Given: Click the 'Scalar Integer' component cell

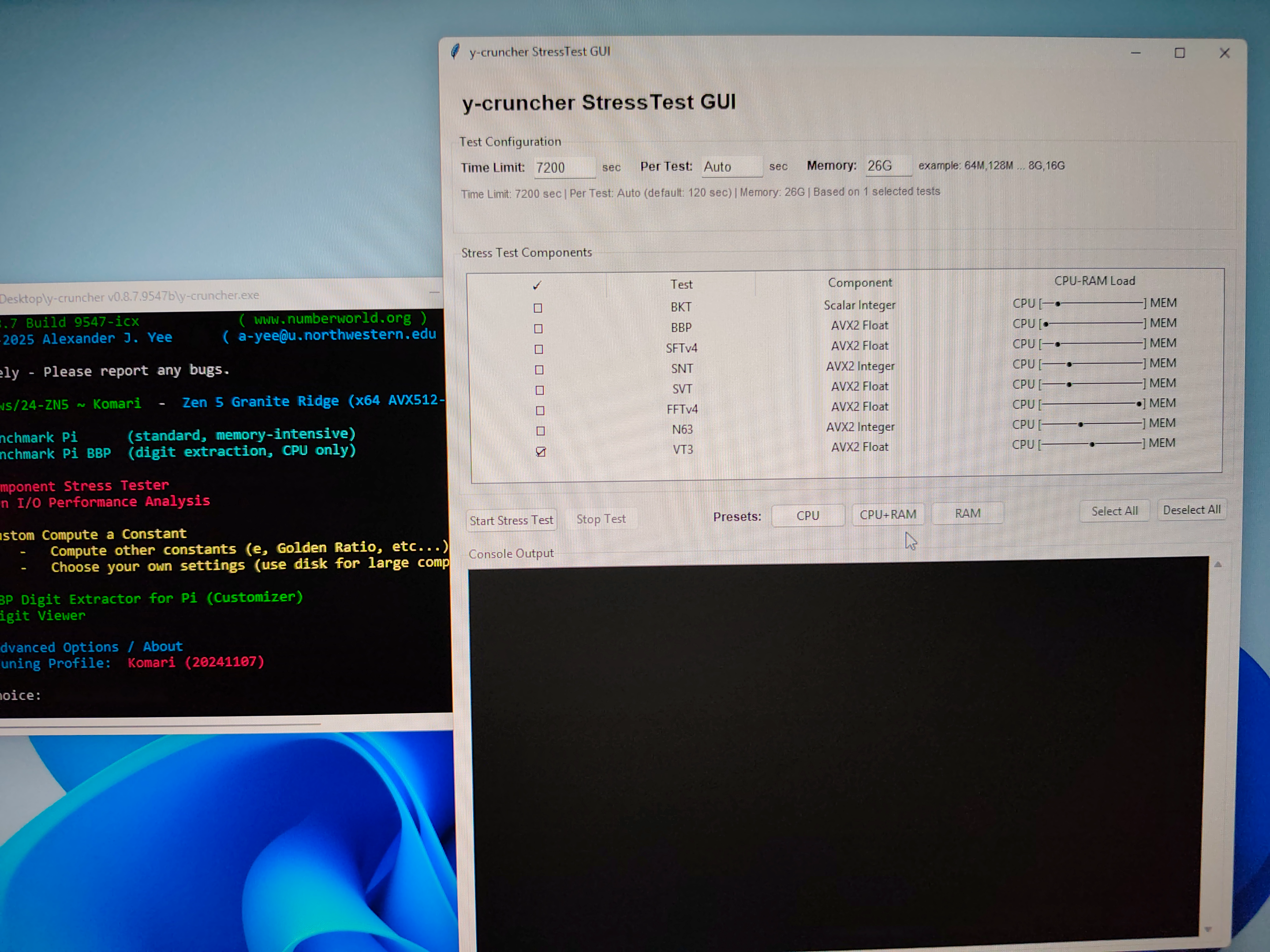Looking at the screenshot, I should point(859,305).
